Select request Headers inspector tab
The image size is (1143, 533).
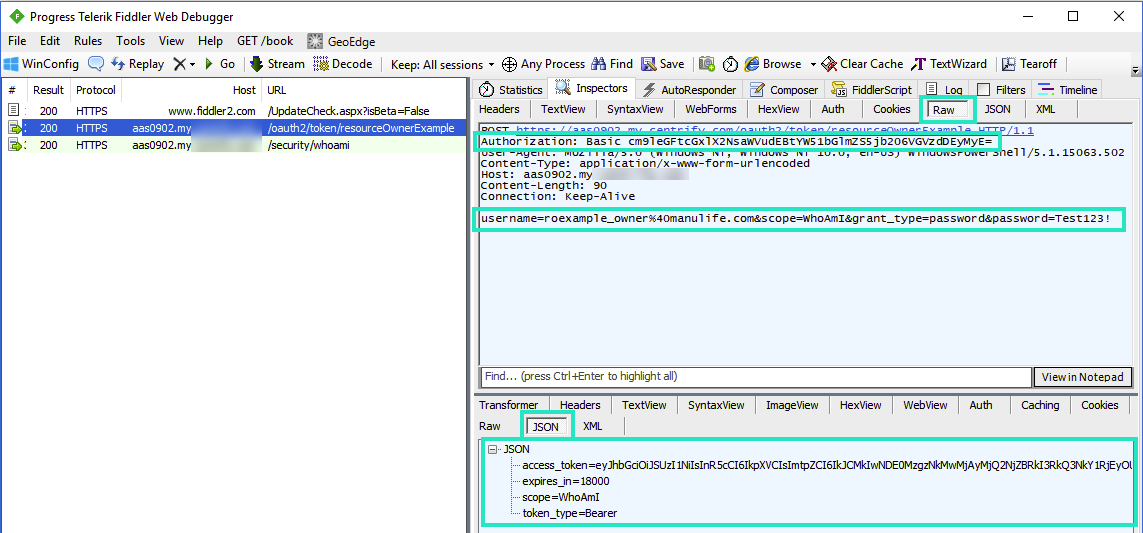[x=499, y=109]
